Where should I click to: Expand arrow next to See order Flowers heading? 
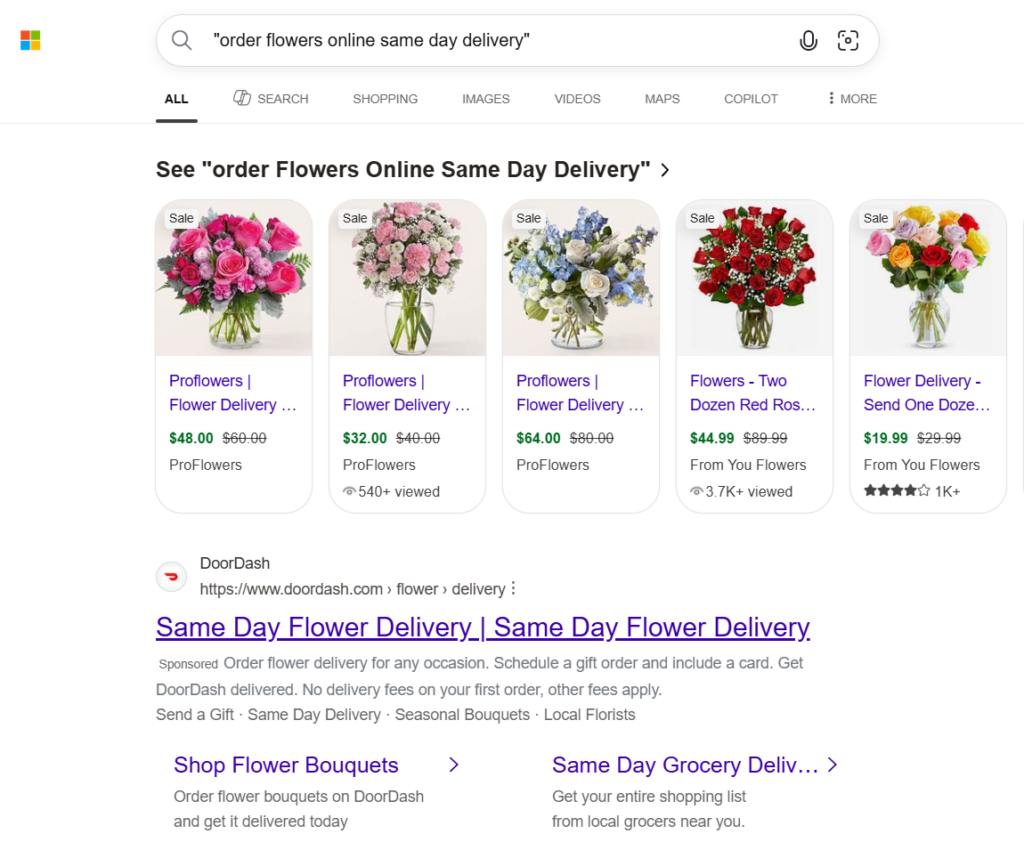pyautogui.click(x=665, y=170)
